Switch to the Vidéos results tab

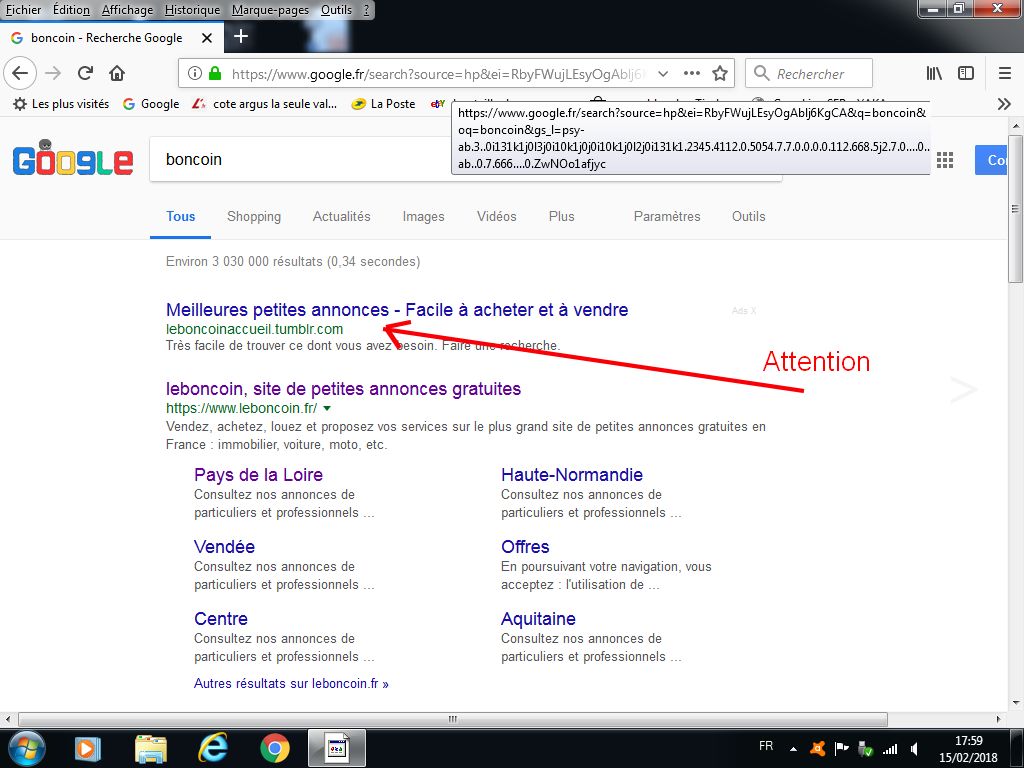pos(496,216)
